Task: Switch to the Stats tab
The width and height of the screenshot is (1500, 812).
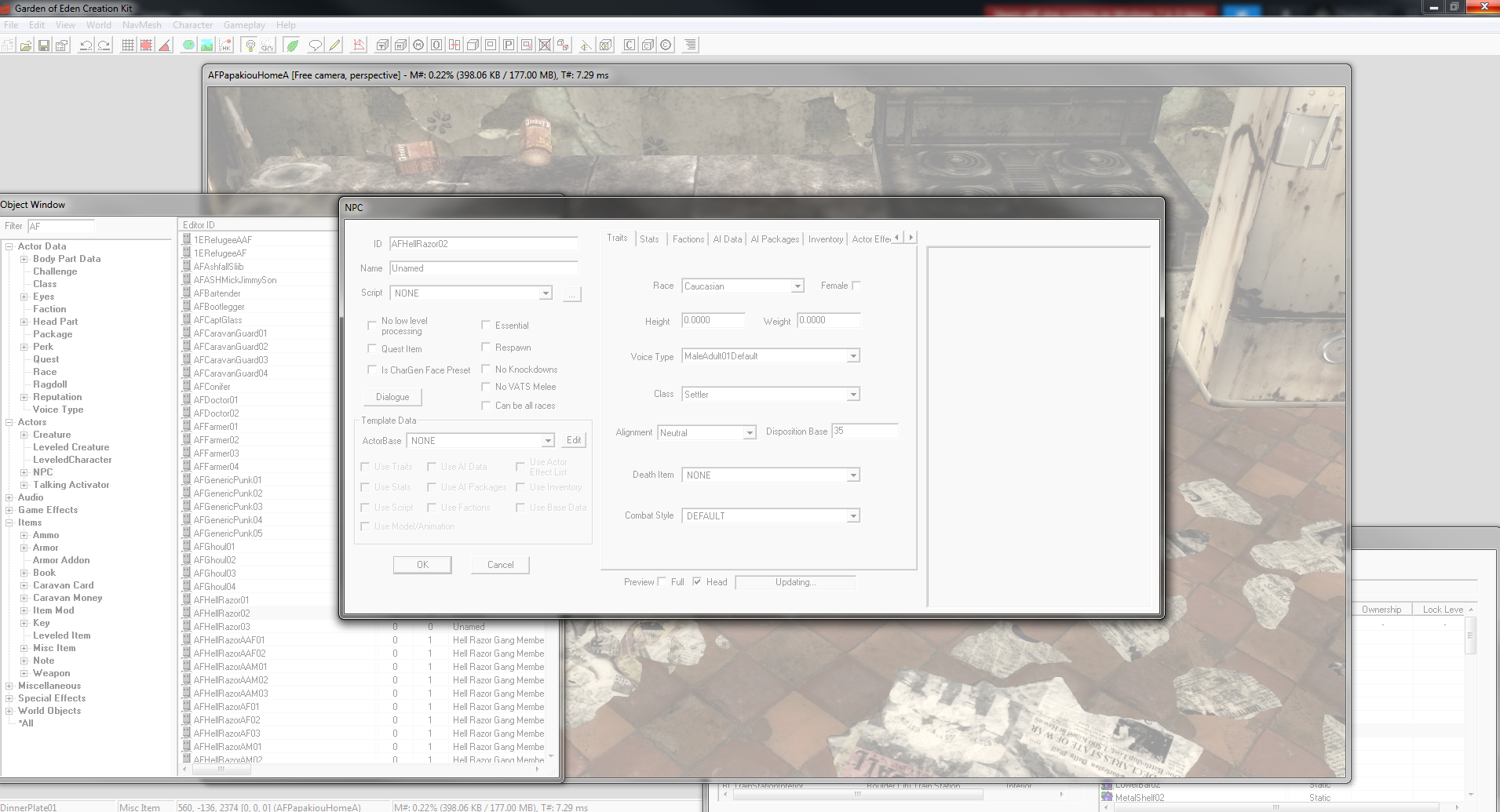Action: click(649, 239)
